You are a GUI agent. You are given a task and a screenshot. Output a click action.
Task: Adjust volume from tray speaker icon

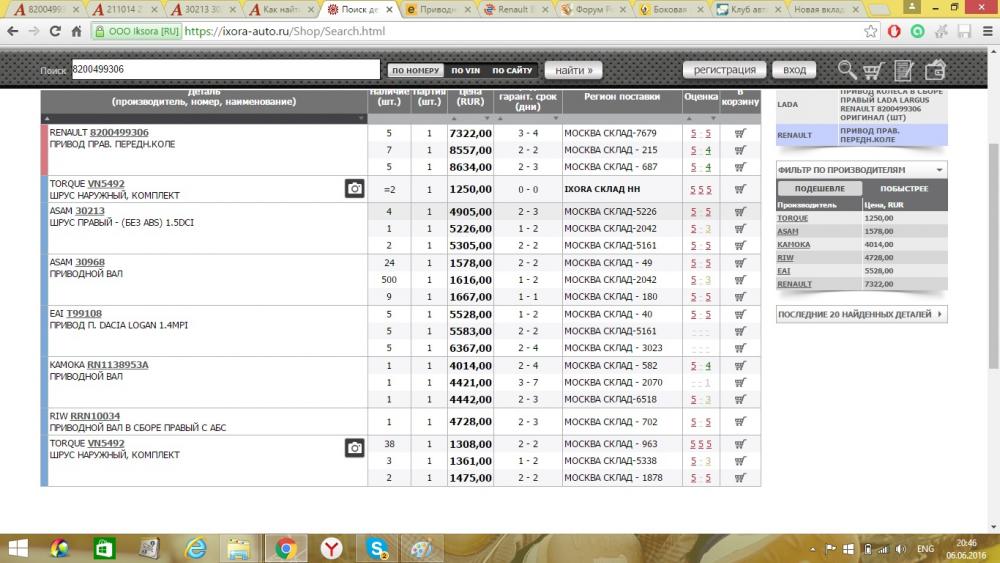[900, 549]
